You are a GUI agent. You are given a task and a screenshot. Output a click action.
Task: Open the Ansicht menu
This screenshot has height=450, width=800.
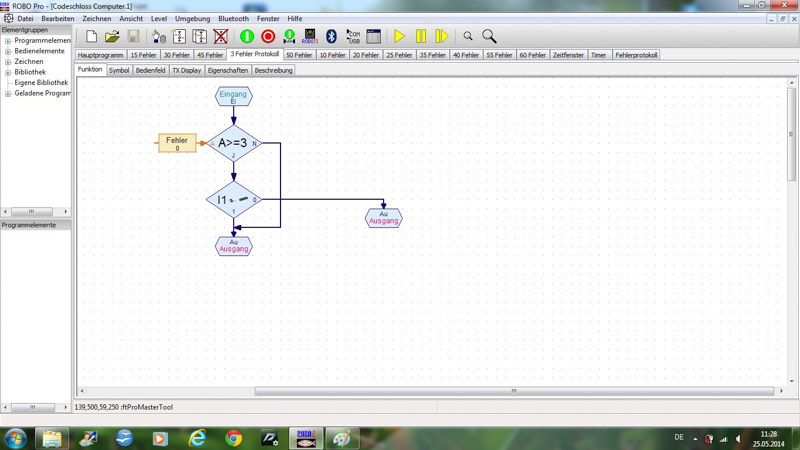[131, 18]
